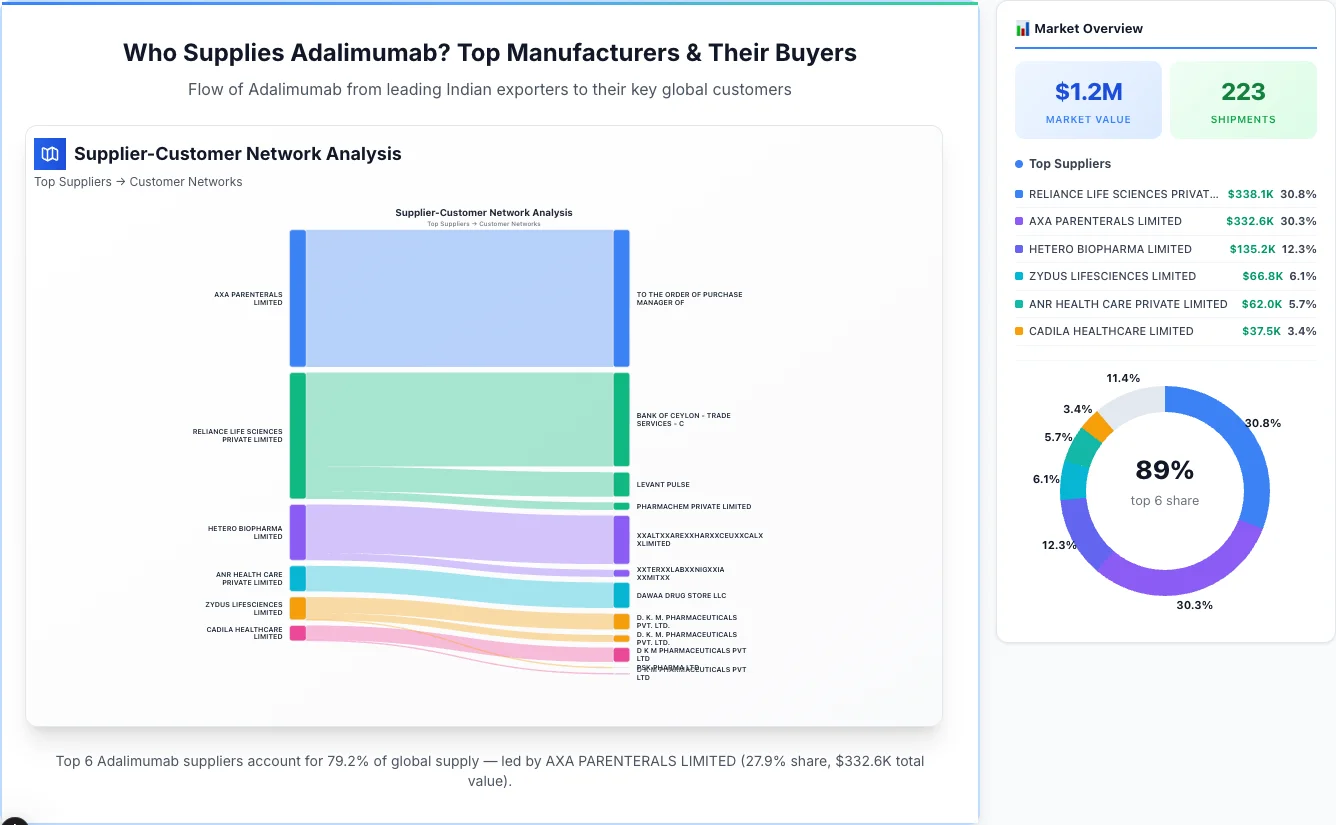Viewport: 1336px width, 825px height.
Task: Click the purple square marker next to AXA PARENTERALS LIMITED
Action: coord(1019,221)
